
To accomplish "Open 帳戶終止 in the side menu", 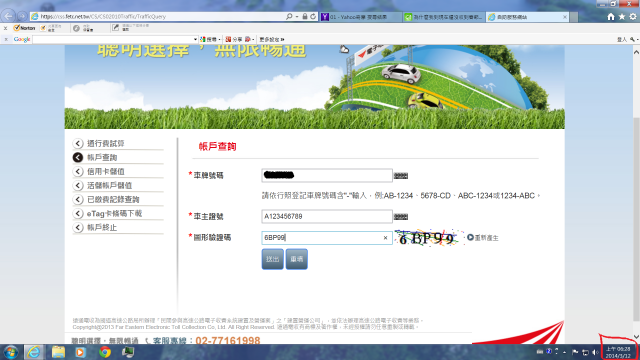I will click(102, 227).
